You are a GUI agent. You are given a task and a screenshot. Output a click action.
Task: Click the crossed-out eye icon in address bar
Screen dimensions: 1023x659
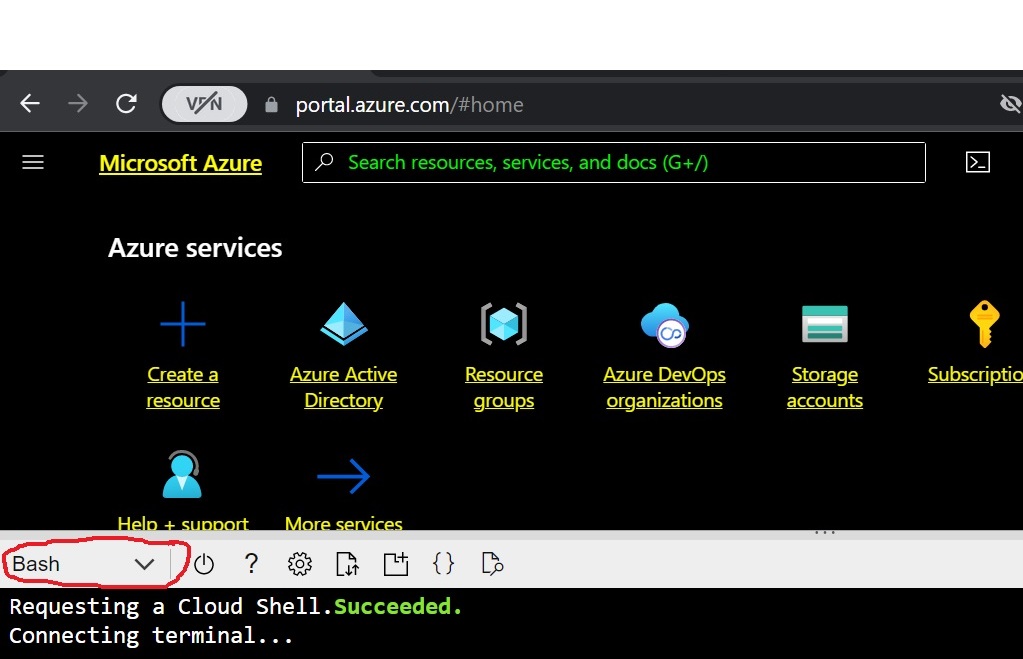tap(1010, 103)
